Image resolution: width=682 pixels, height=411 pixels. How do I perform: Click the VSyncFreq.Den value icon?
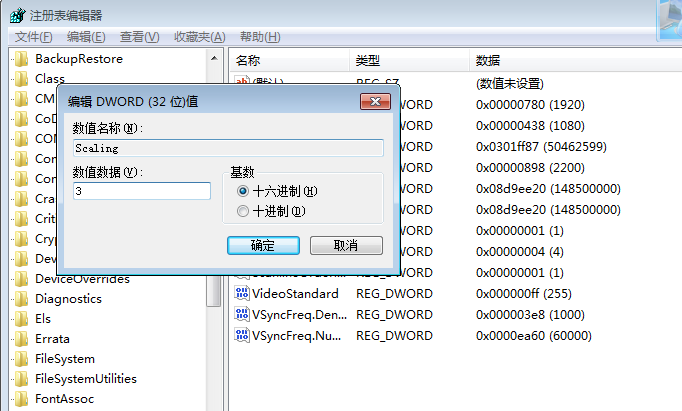242,313
